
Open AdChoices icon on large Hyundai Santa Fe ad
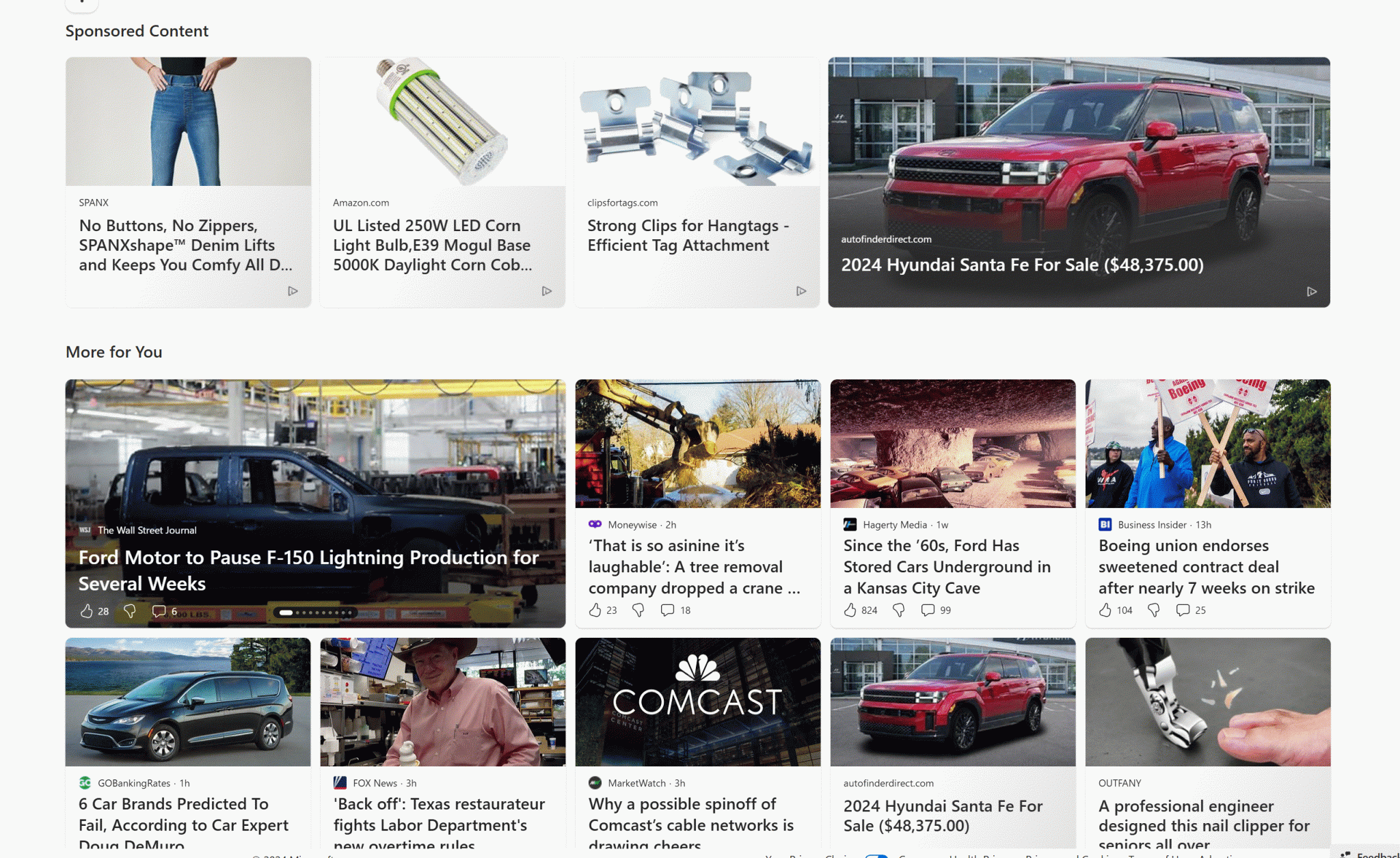pos(1312,292)
